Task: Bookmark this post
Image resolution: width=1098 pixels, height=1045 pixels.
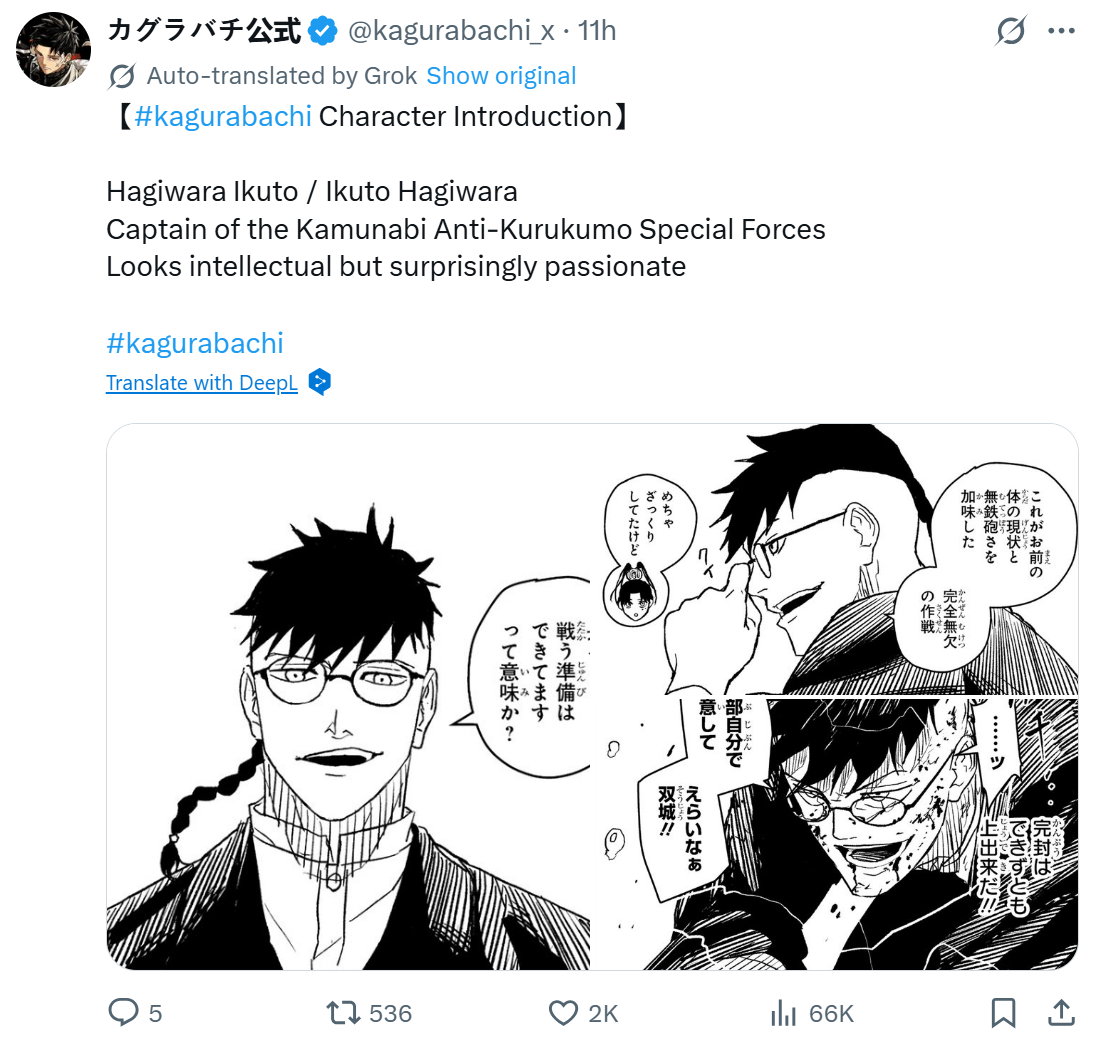Action: pos(1003,1013)
